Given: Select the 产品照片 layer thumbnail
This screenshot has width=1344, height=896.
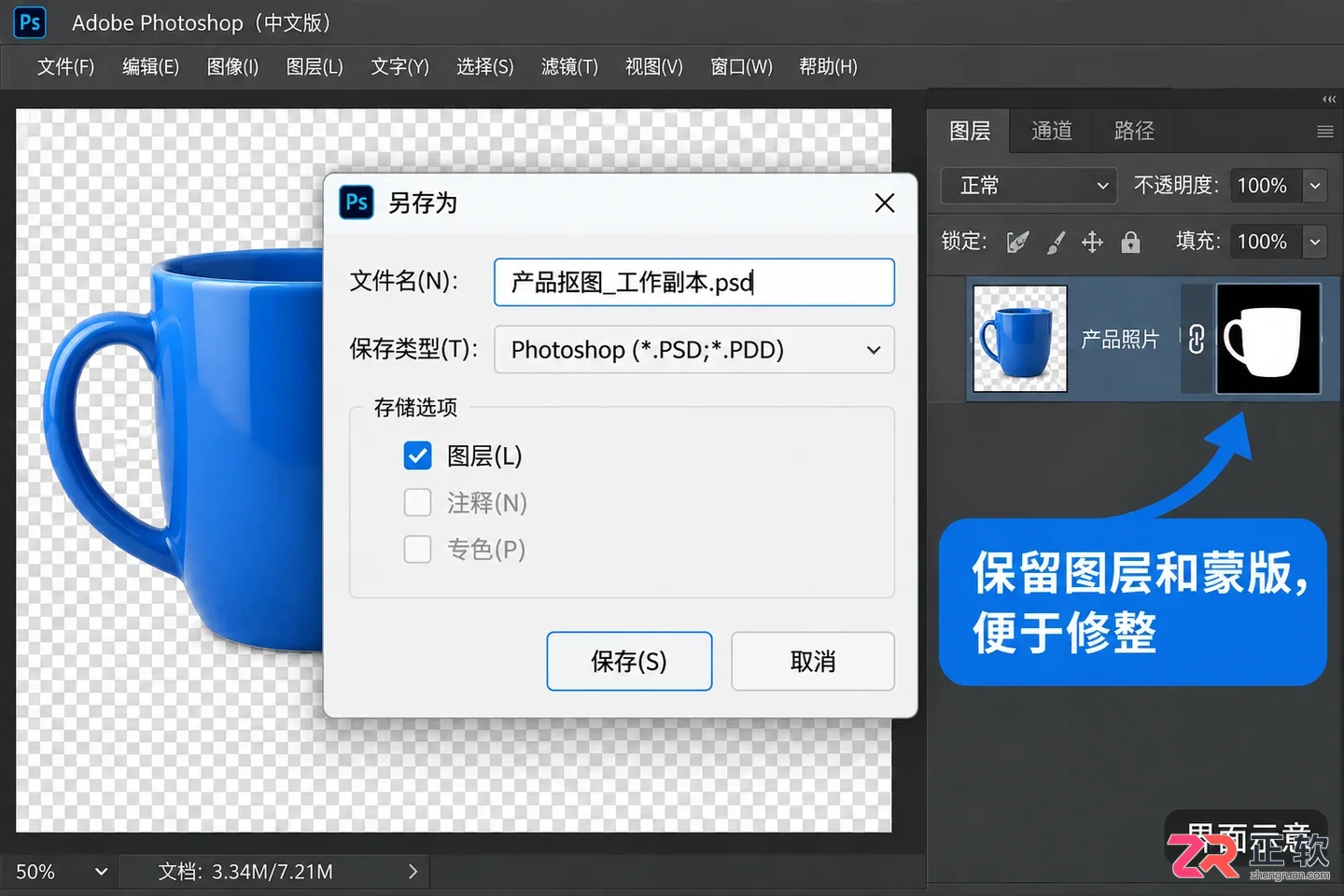Looking at the screenshot, I should [x=1020, y=338].
